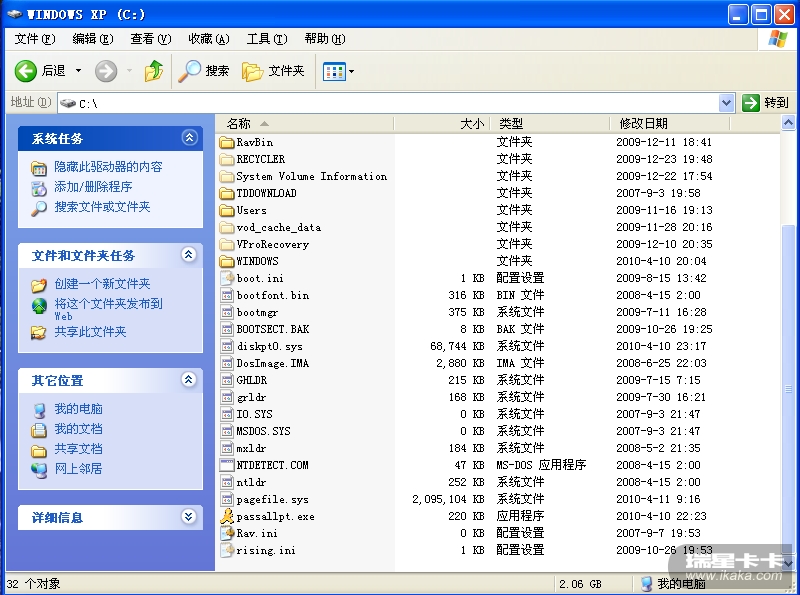Select the passallpt.exe file icon
800x595 pixels.
click(x=227, y=517)
